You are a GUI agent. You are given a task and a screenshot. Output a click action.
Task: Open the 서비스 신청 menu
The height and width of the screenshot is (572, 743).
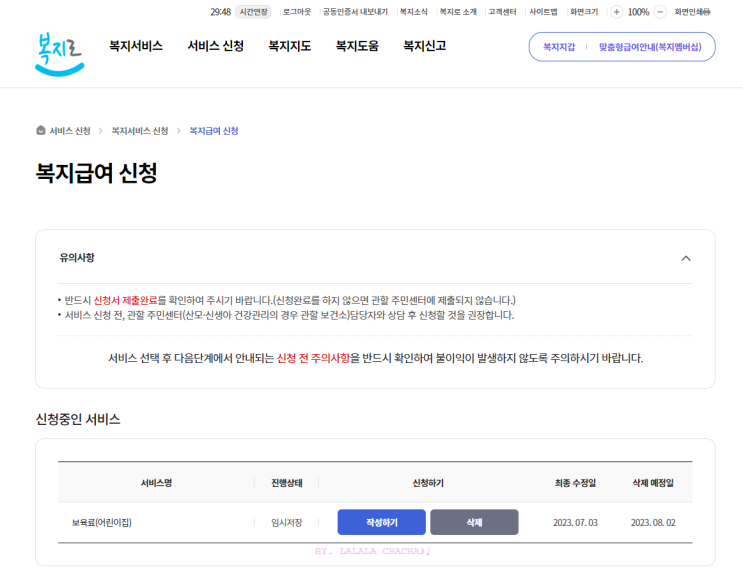(216, 46)
